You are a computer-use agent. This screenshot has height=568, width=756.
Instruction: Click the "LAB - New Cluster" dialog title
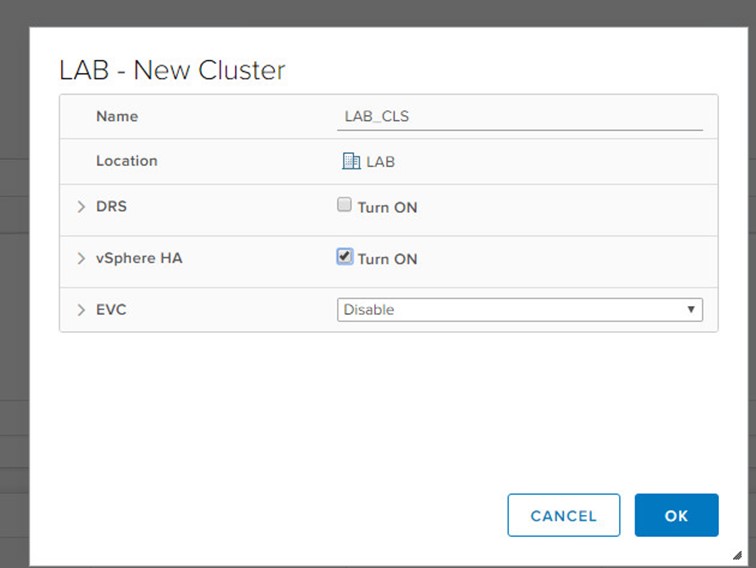click(x=172, y=70)
